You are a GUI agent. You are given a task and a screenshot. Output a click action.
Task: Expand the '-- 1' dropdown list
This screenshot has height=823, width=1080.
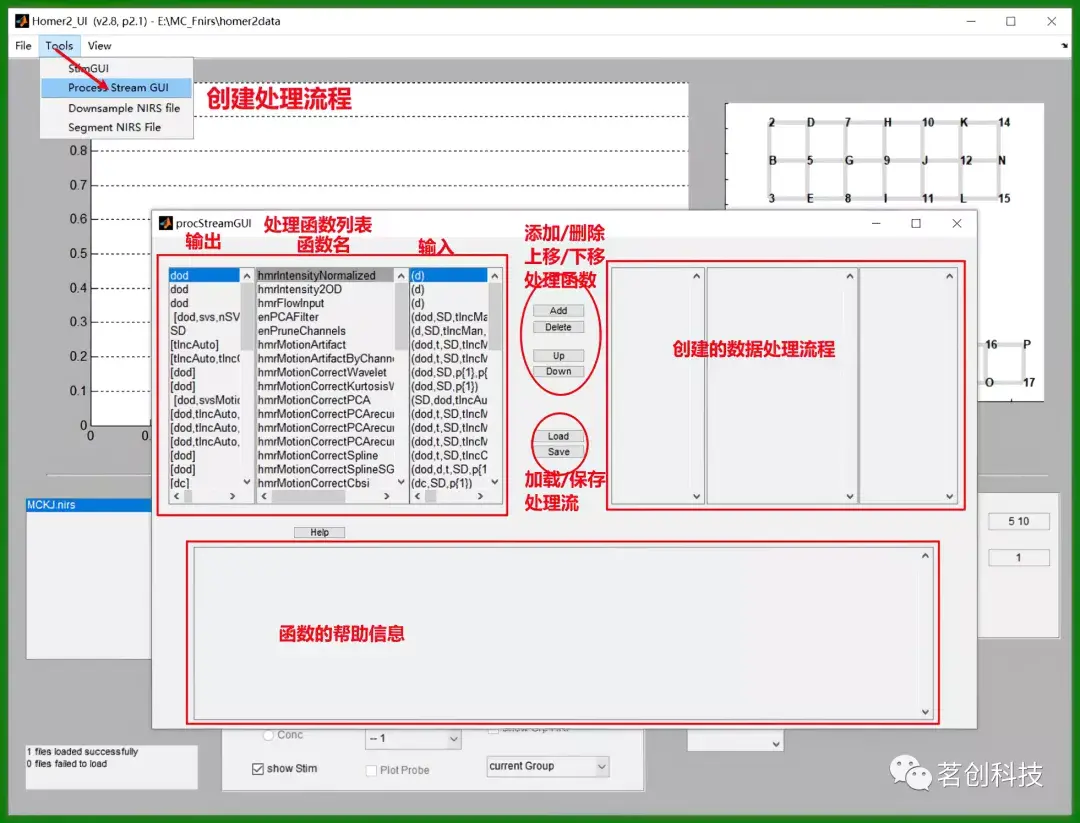pyautogui.click(x=413, y=738)
